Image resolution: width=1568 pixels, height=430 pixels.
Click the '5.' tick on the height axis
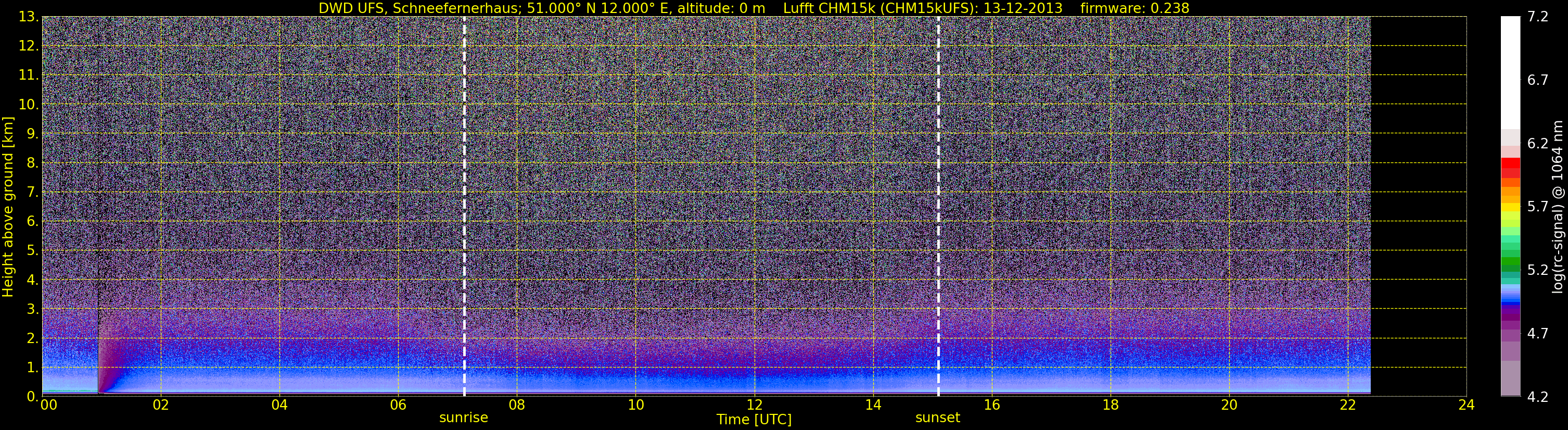tap(33, 250)
